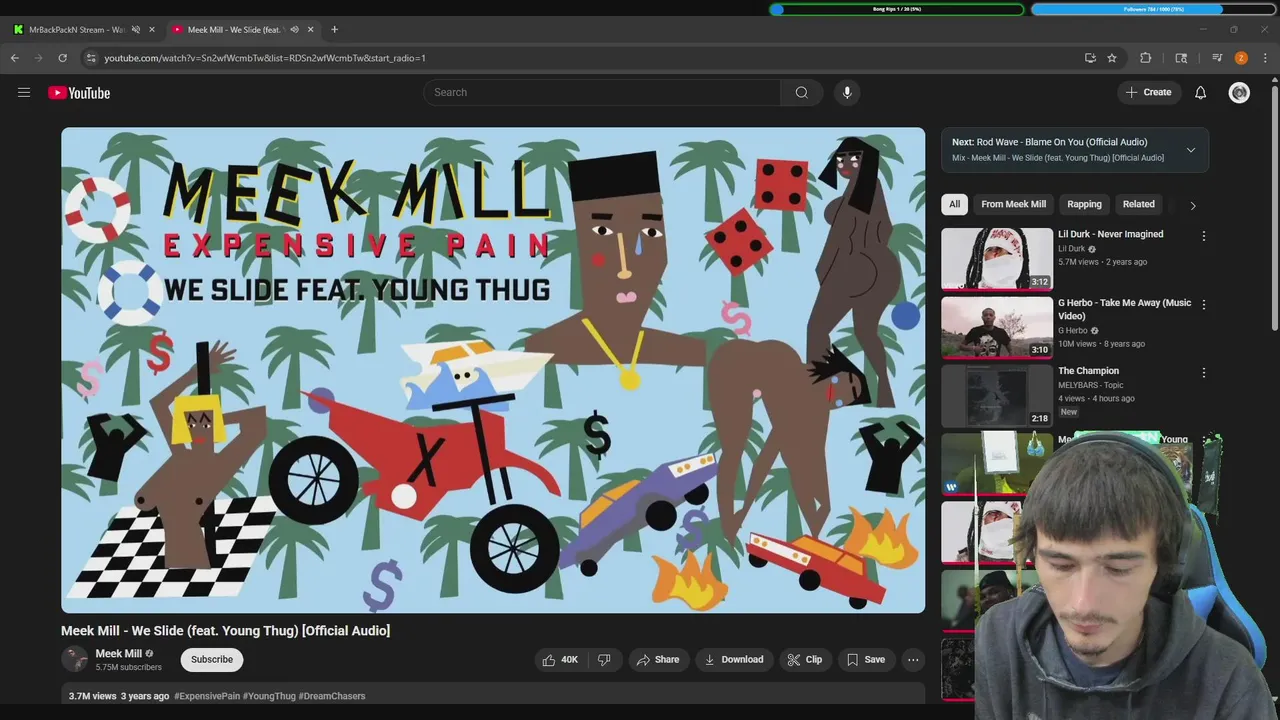Open the YouTube hamburger guide menu
This screenshot has width=1280, height=720.
(24, 93)
